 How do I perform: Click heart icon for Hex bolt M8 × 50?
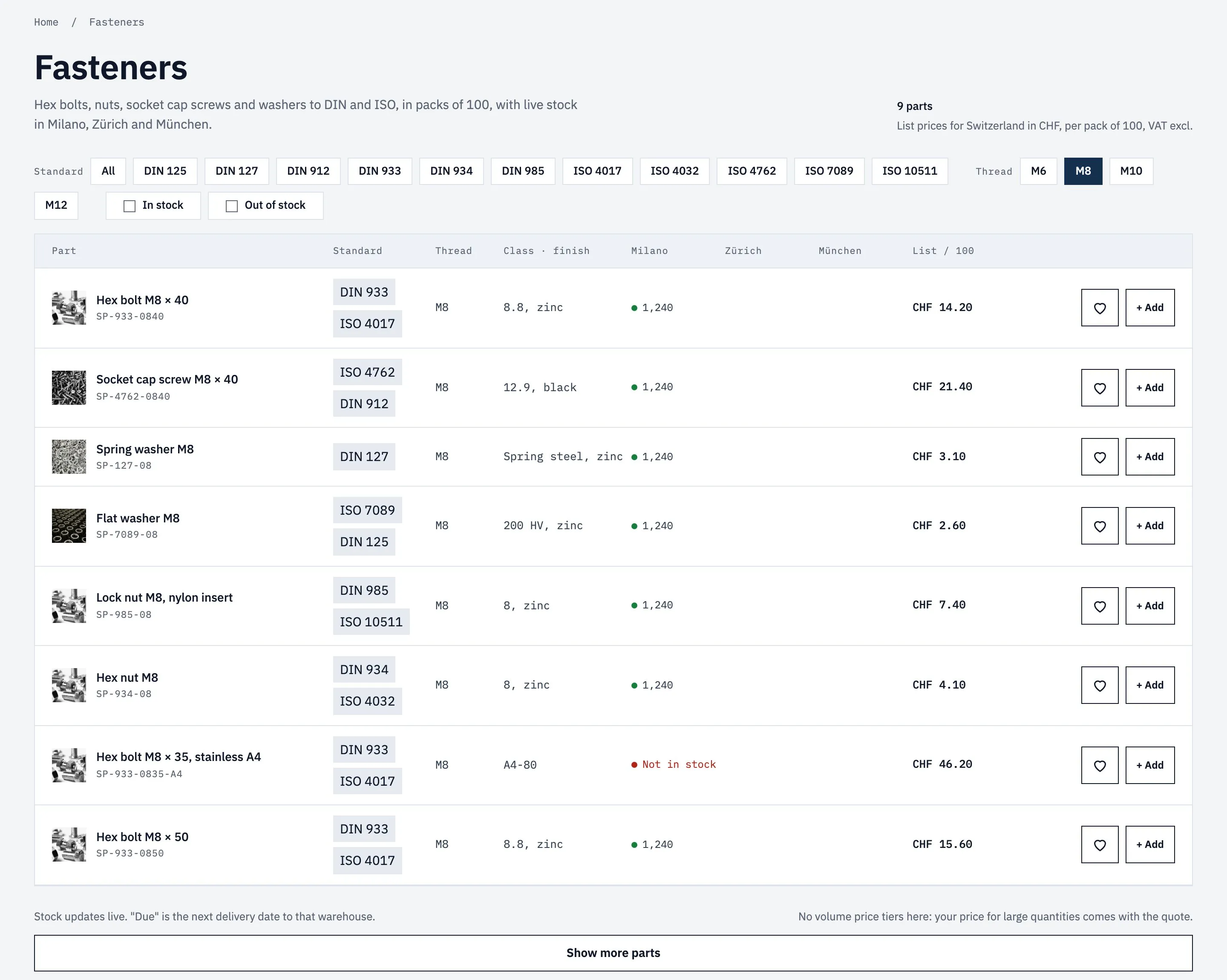(1100, 845)
